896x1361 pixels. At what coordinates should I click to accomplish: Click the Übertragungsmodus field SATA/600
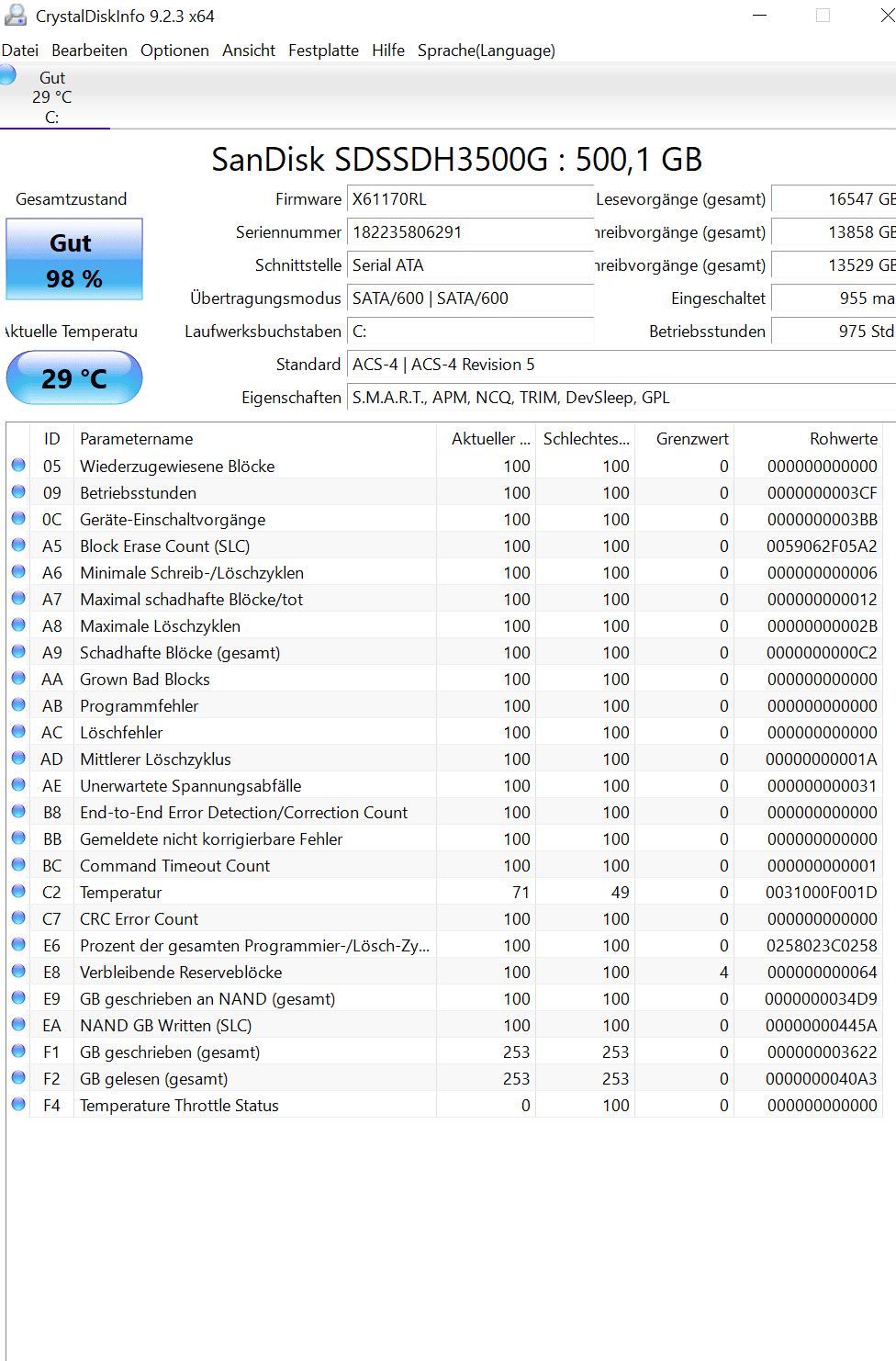470,298
